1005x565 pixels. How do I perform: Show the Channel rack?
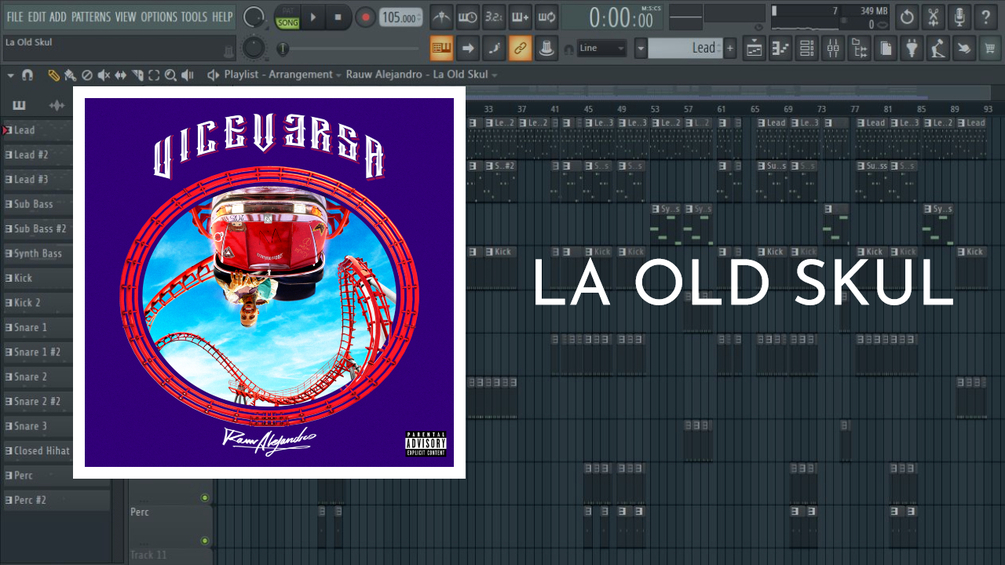tap(807, 48)
